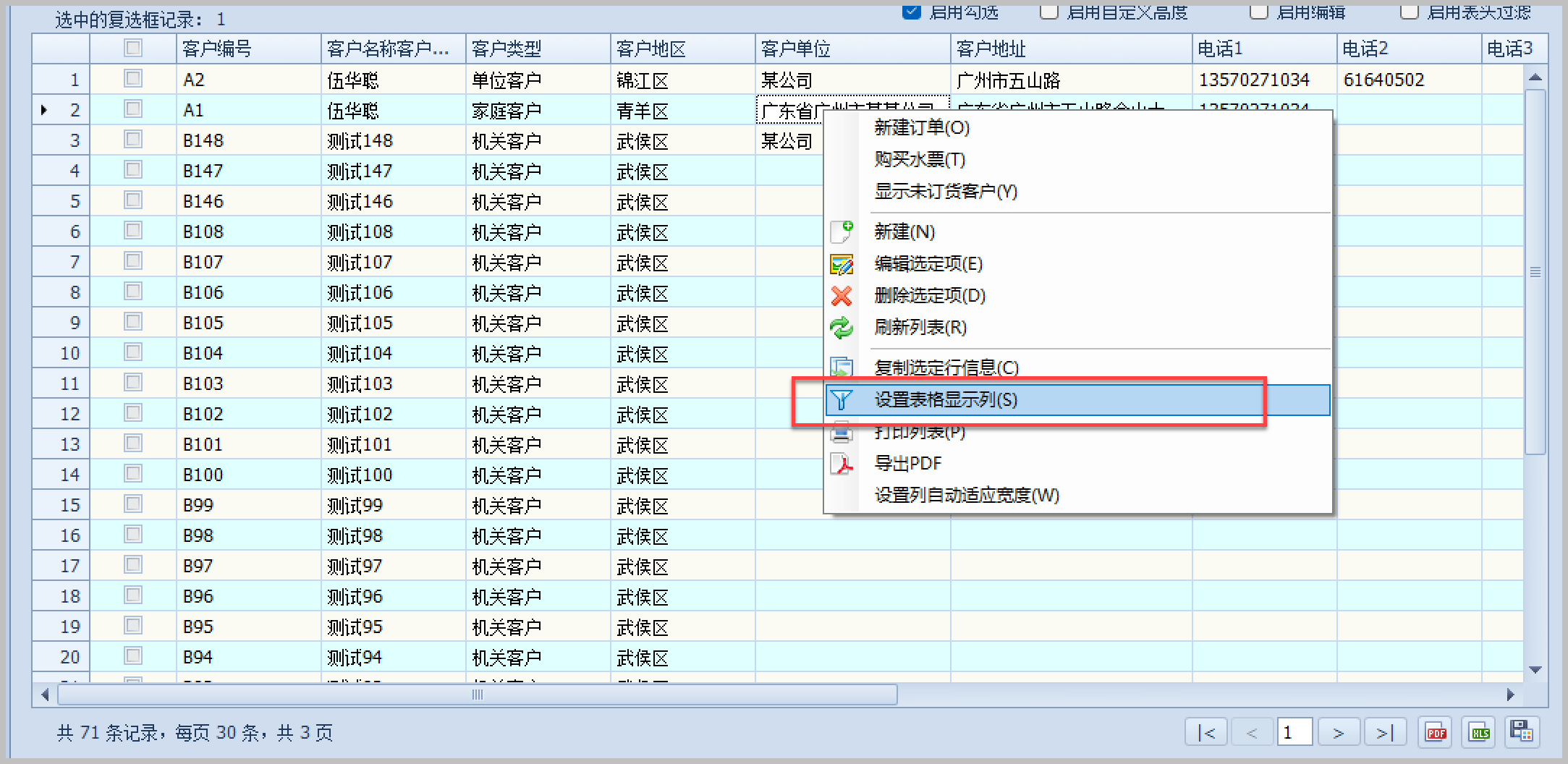
Task: Click the save grid layout icon in footer
Action: pyautogui.click(x=1522, y=732)
